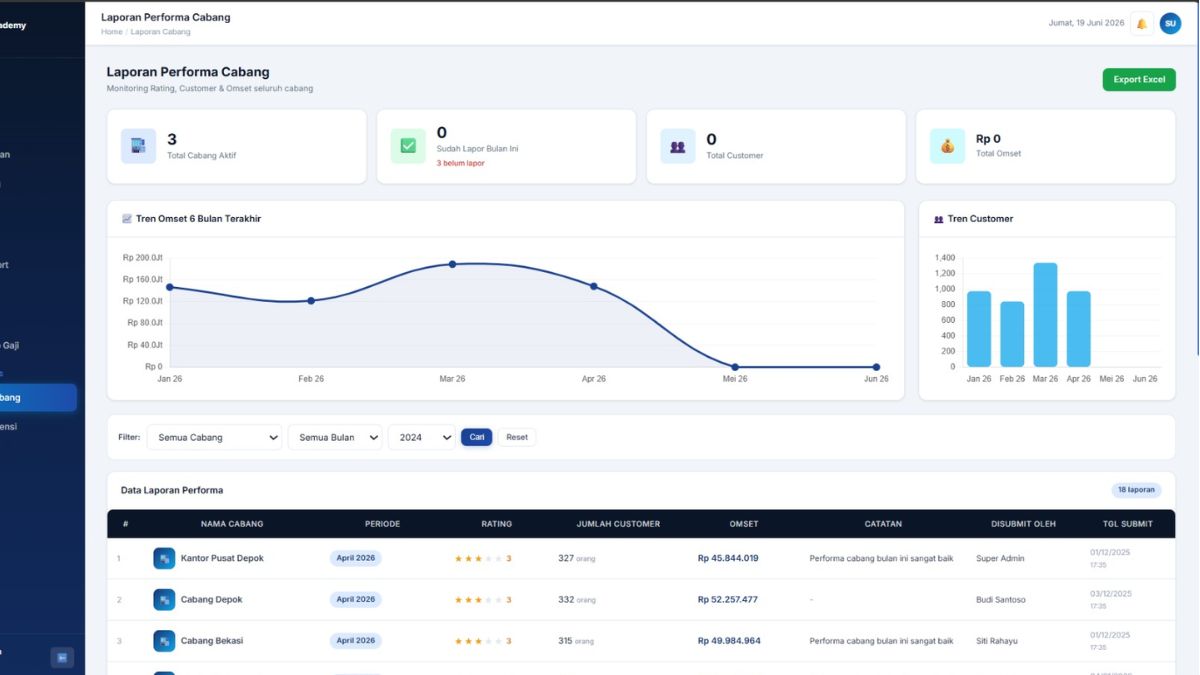
Task: Click the Cabang Bekasi branch name
Action: [212, 641]
